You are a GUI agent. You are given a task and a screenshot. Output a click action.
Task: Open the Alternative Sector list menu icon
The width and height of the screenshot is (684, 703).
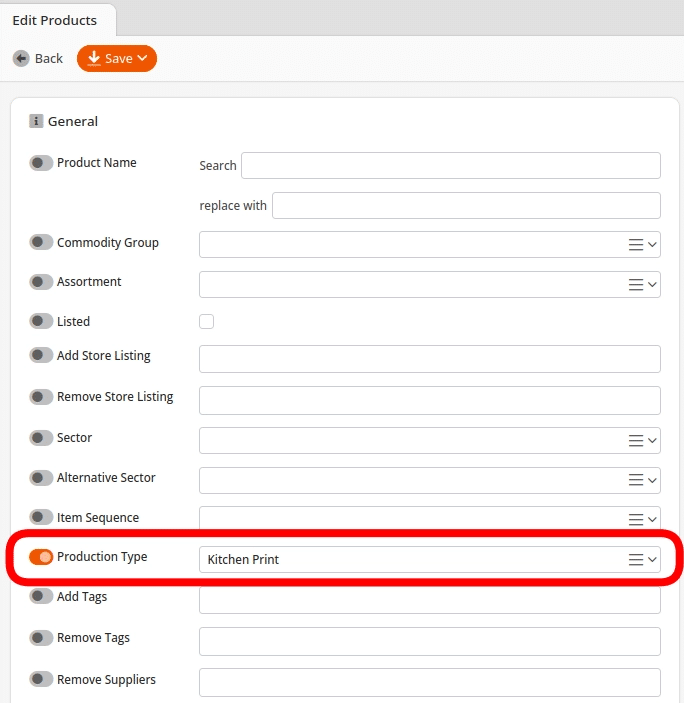coord(635,480)
